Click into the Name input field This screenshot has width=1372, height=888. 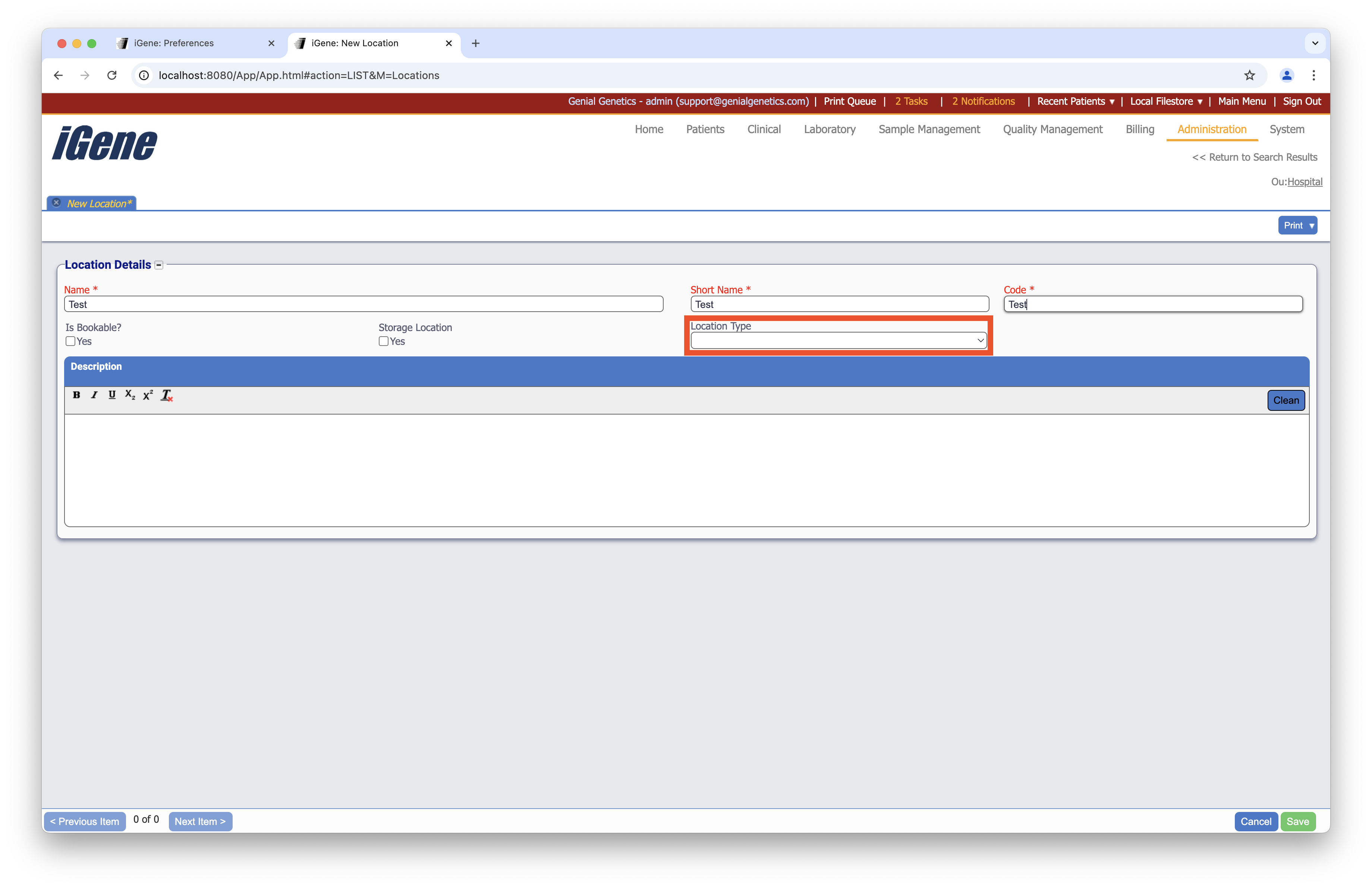363,304
